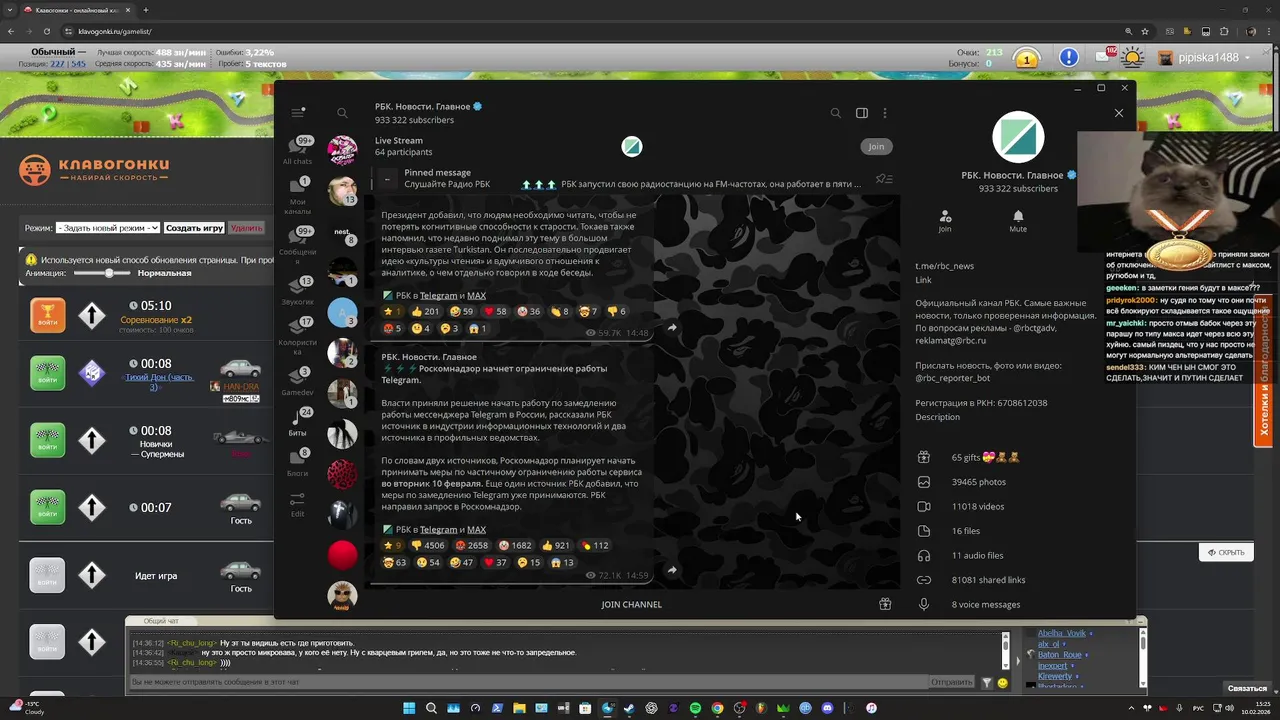
Task: Enter the Соревнование x2 race
Action: click(x=47, y=315)
